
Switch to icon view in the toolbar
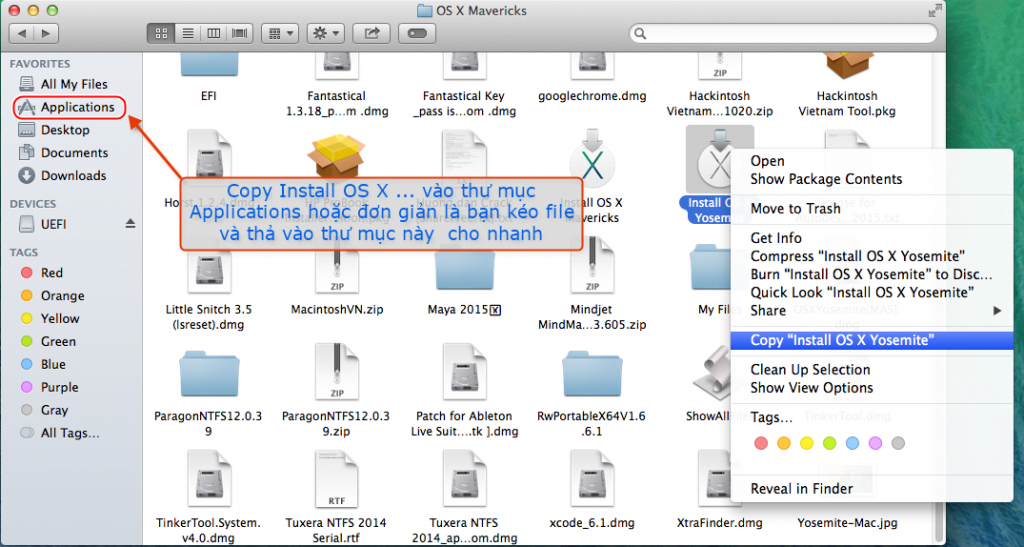[x=161, y=33]
